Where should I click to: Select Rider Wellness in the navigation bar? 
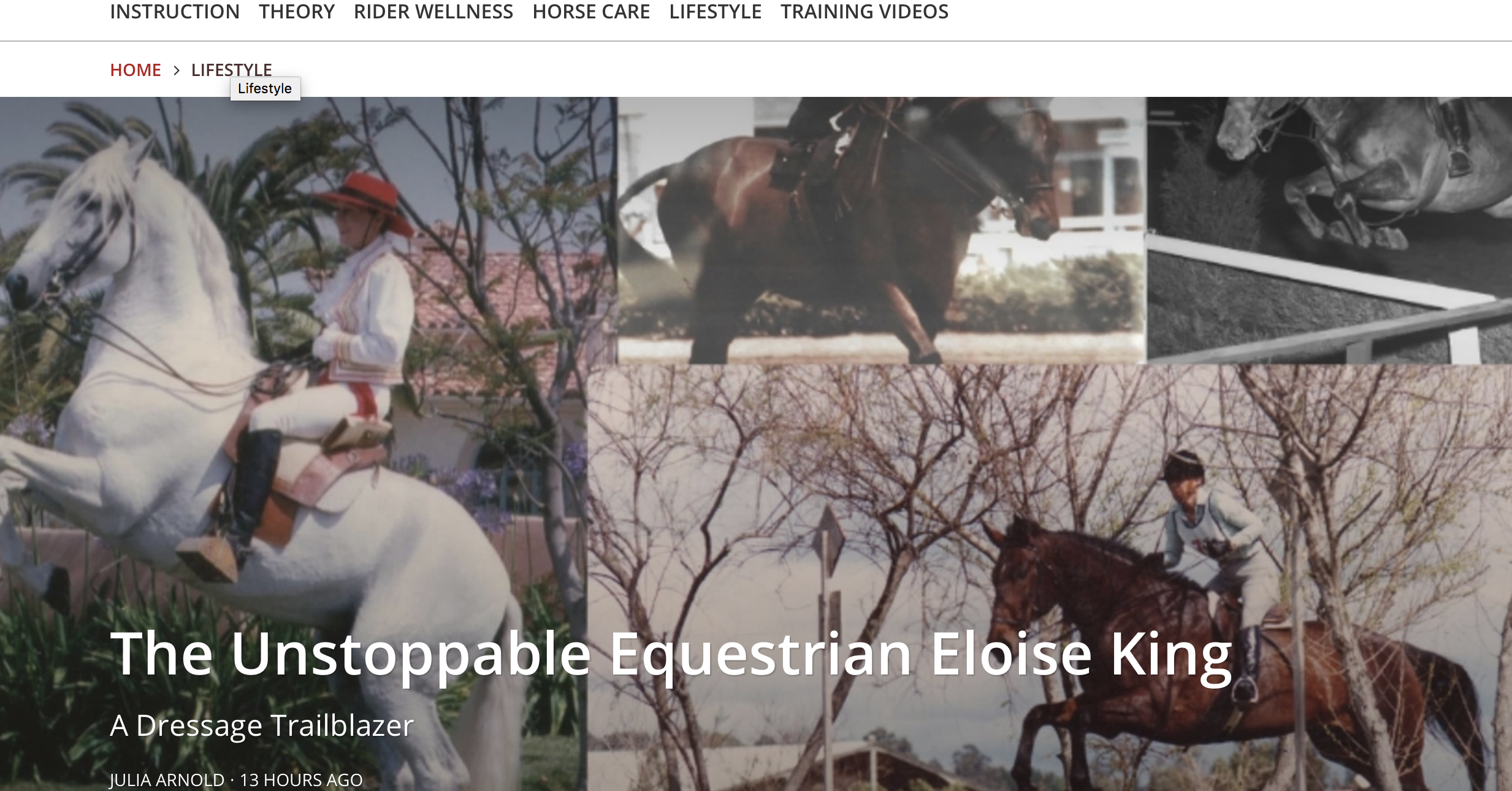pyautogui.click(x=433, y=12)
